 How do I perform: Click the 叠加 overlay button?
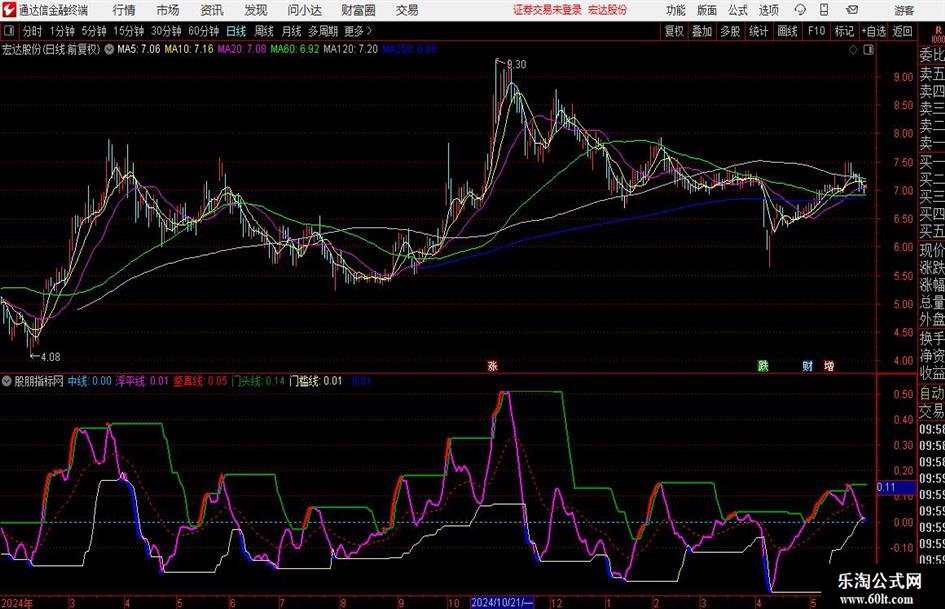(702, 31)
